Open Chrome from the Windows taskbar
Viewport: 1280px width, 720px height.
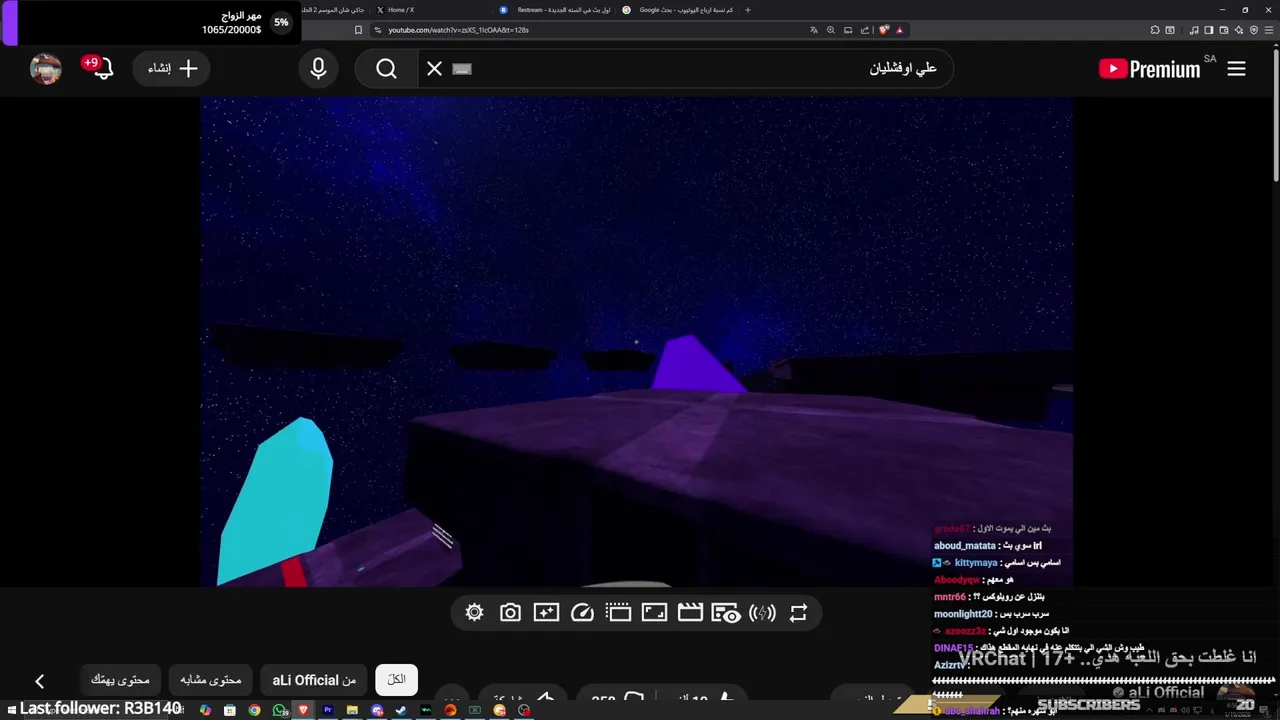254,710
